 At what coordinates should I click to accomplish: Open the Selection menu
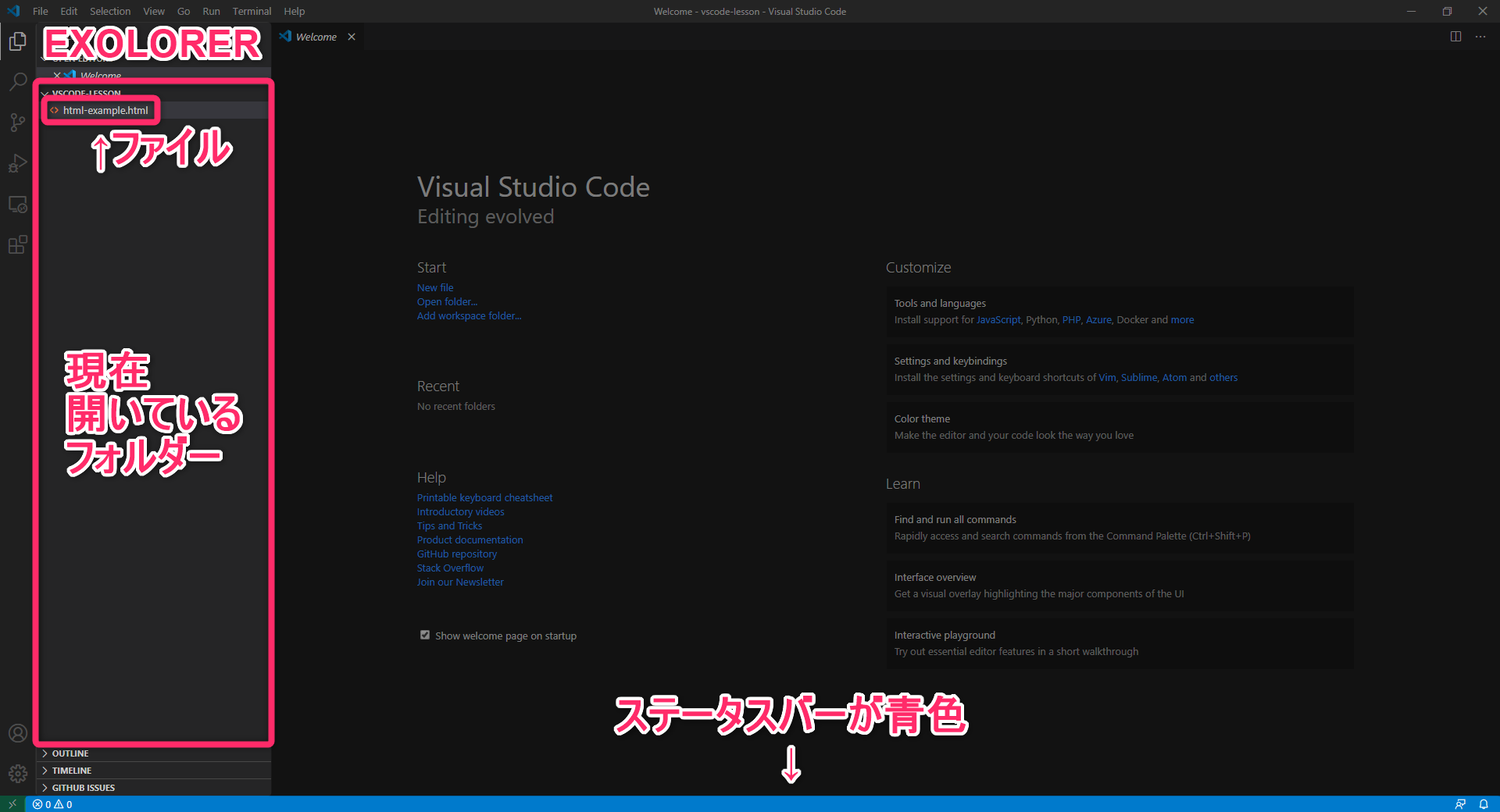click(110, 11)
